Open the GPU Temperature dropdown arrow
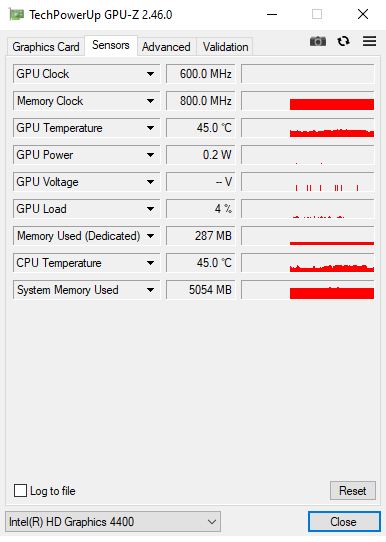The image size is (386, 542). (150, 128)
